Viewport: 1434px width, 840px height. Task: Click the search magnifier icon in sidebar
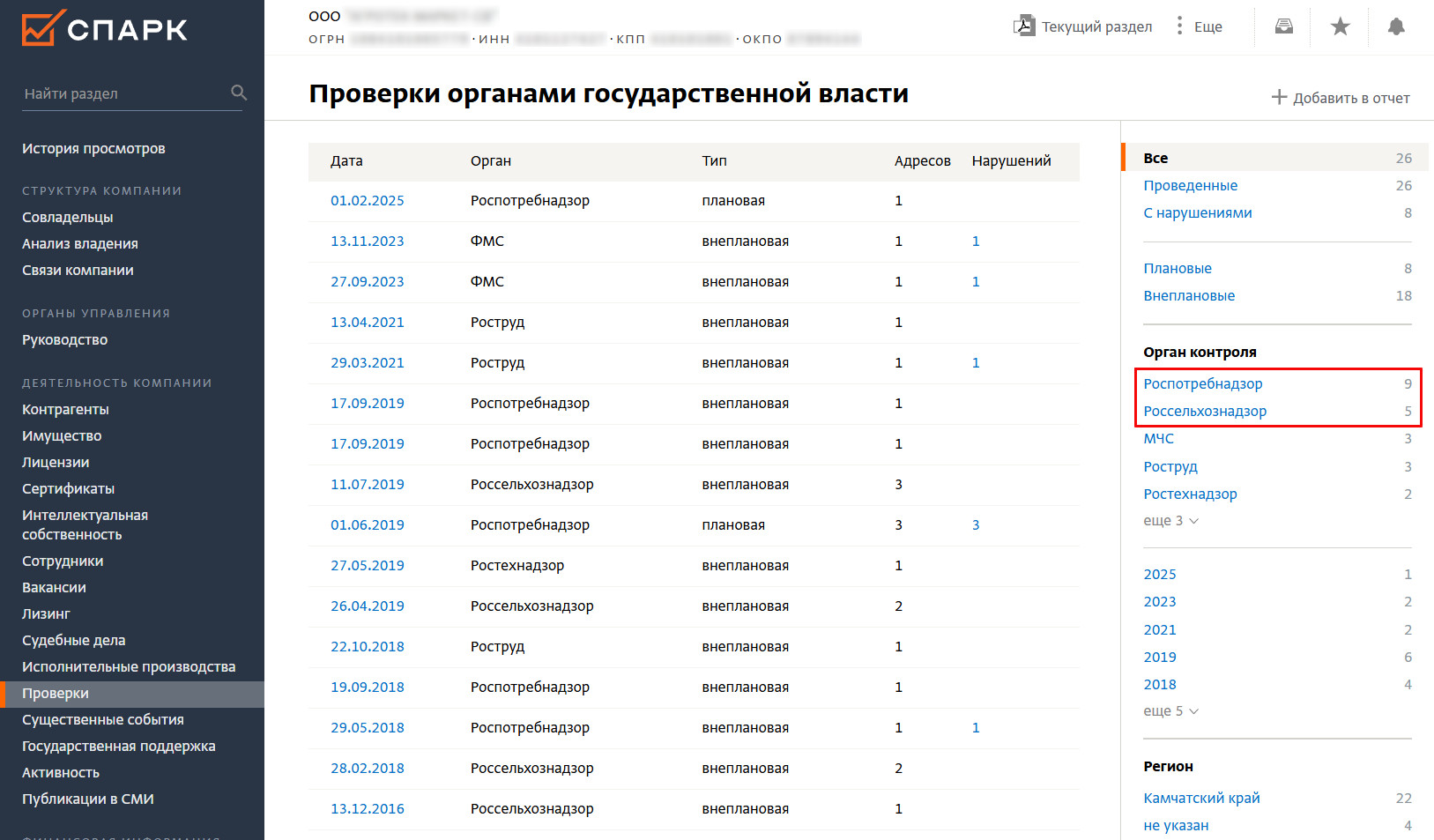[x=238, y=93]
